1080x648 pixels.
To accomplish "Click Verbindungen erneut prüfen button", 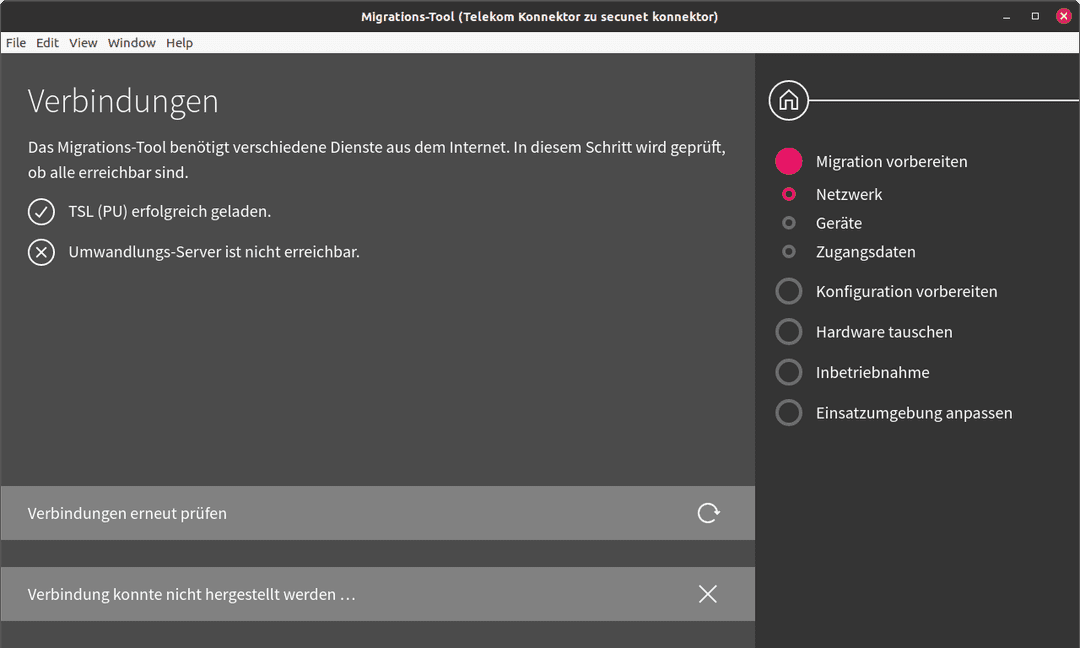I will (x=378, y=513).
